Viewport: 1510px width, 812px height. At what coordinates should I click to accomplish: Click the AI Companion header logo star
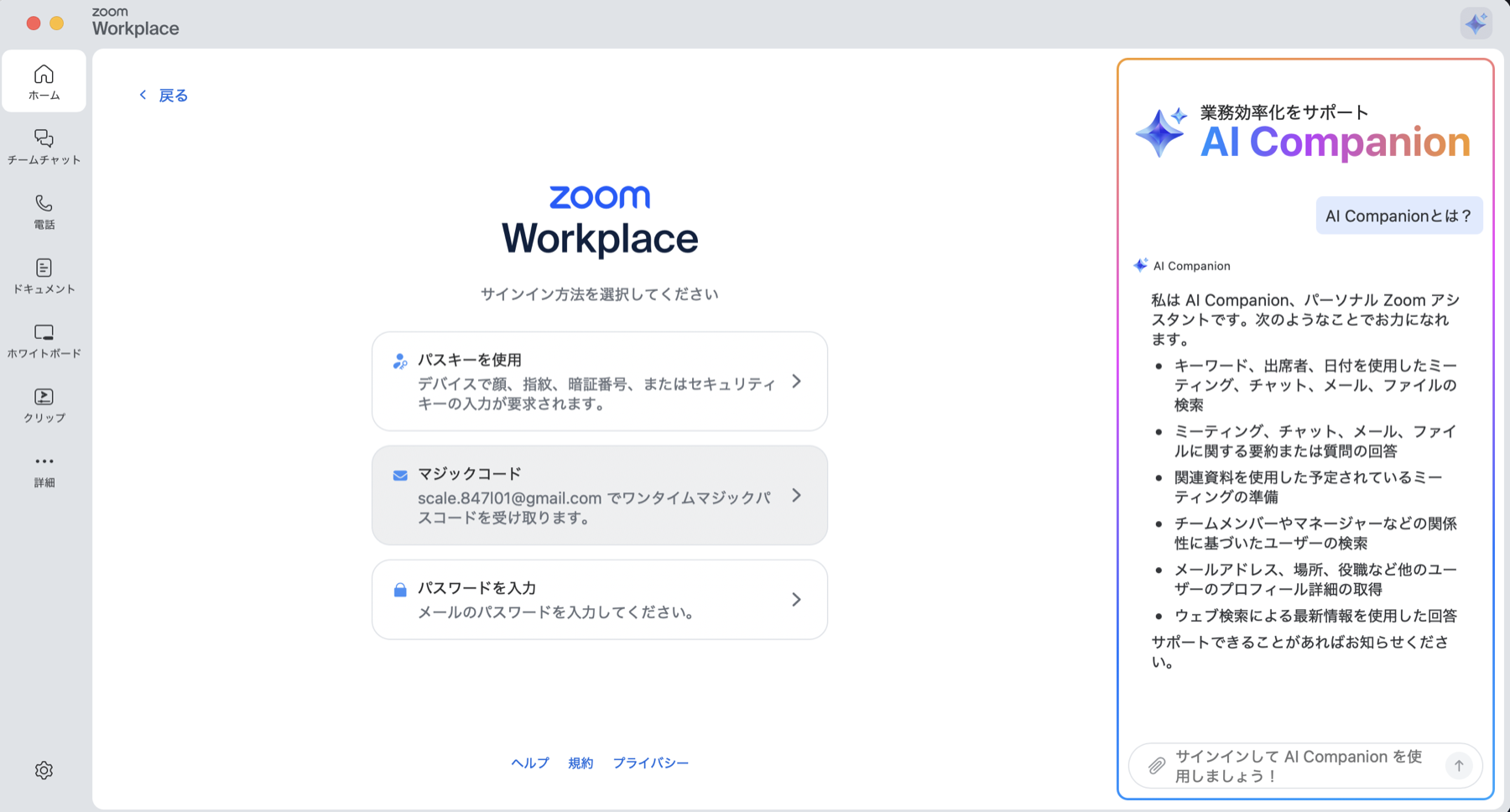pos(1161,132)
